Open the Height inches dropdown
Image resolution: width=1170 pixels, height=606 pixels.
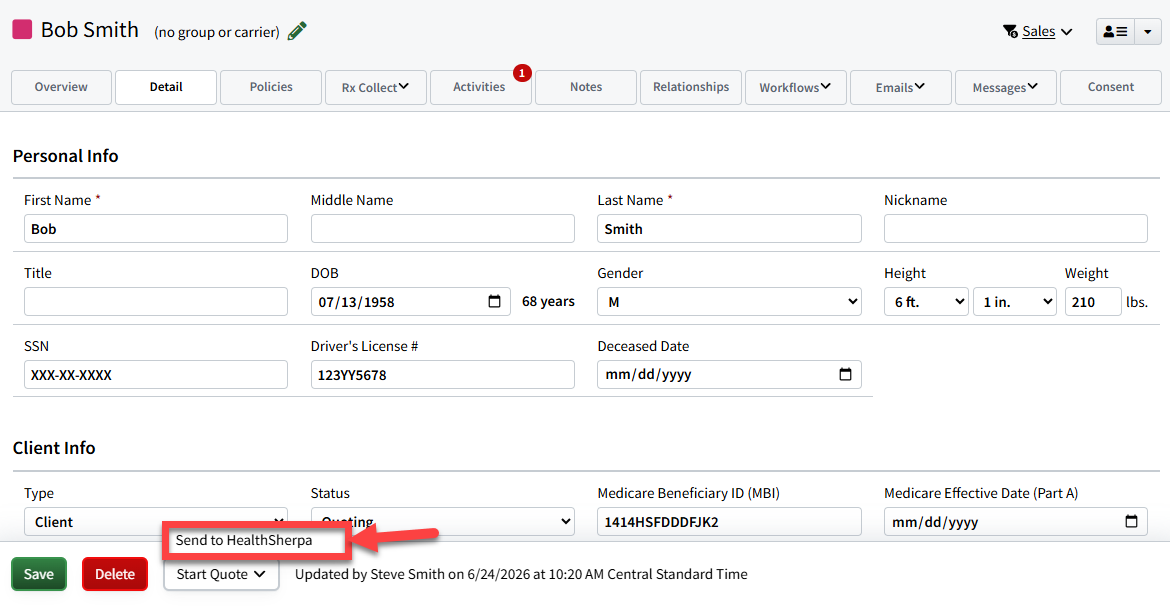point(1015,302)
